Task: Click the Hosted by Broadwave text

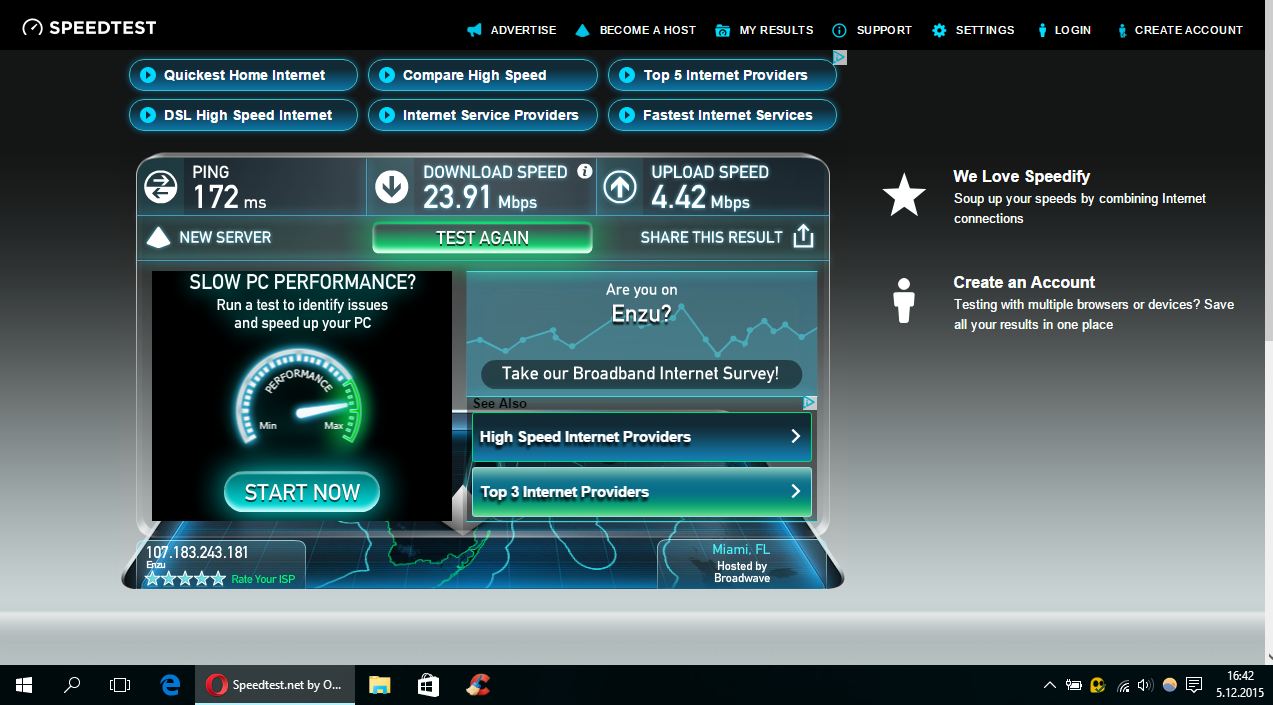Action: (742, 572)
